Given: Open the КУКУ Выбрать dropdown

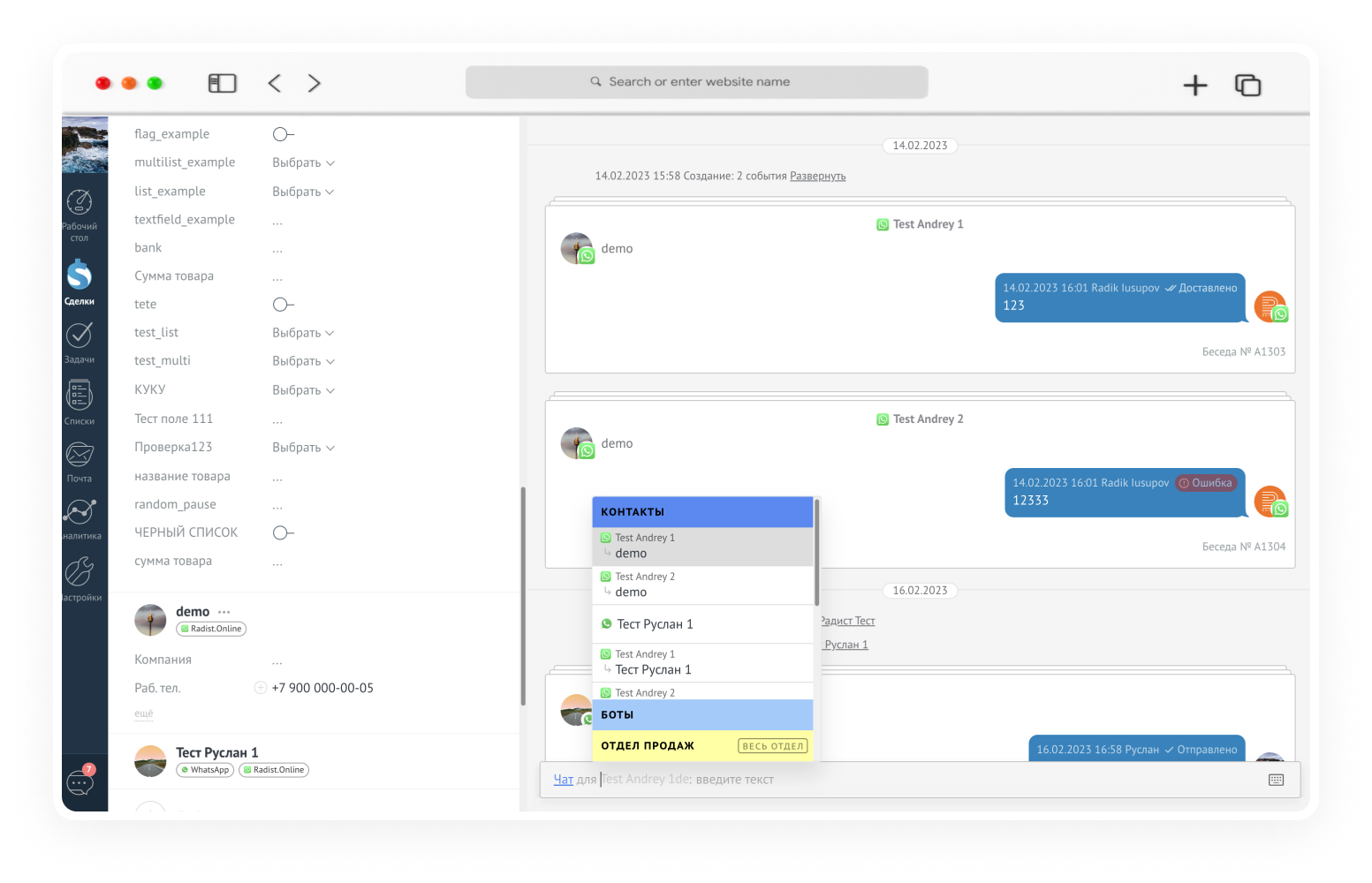Looking at the screenshot, I should pyautogui.click(x=303, y=390).
